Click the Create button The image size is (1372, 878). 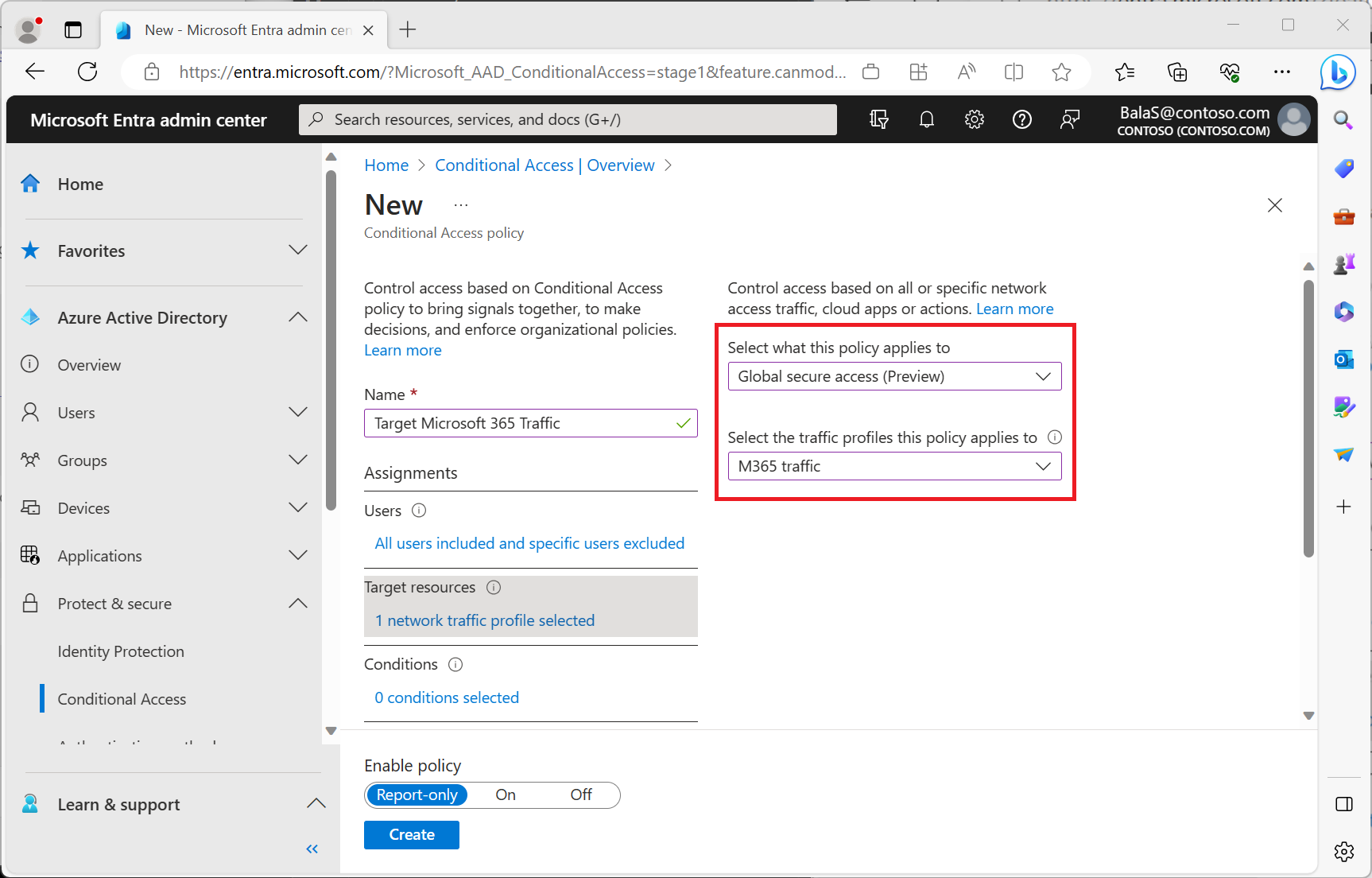pos(412,835)
